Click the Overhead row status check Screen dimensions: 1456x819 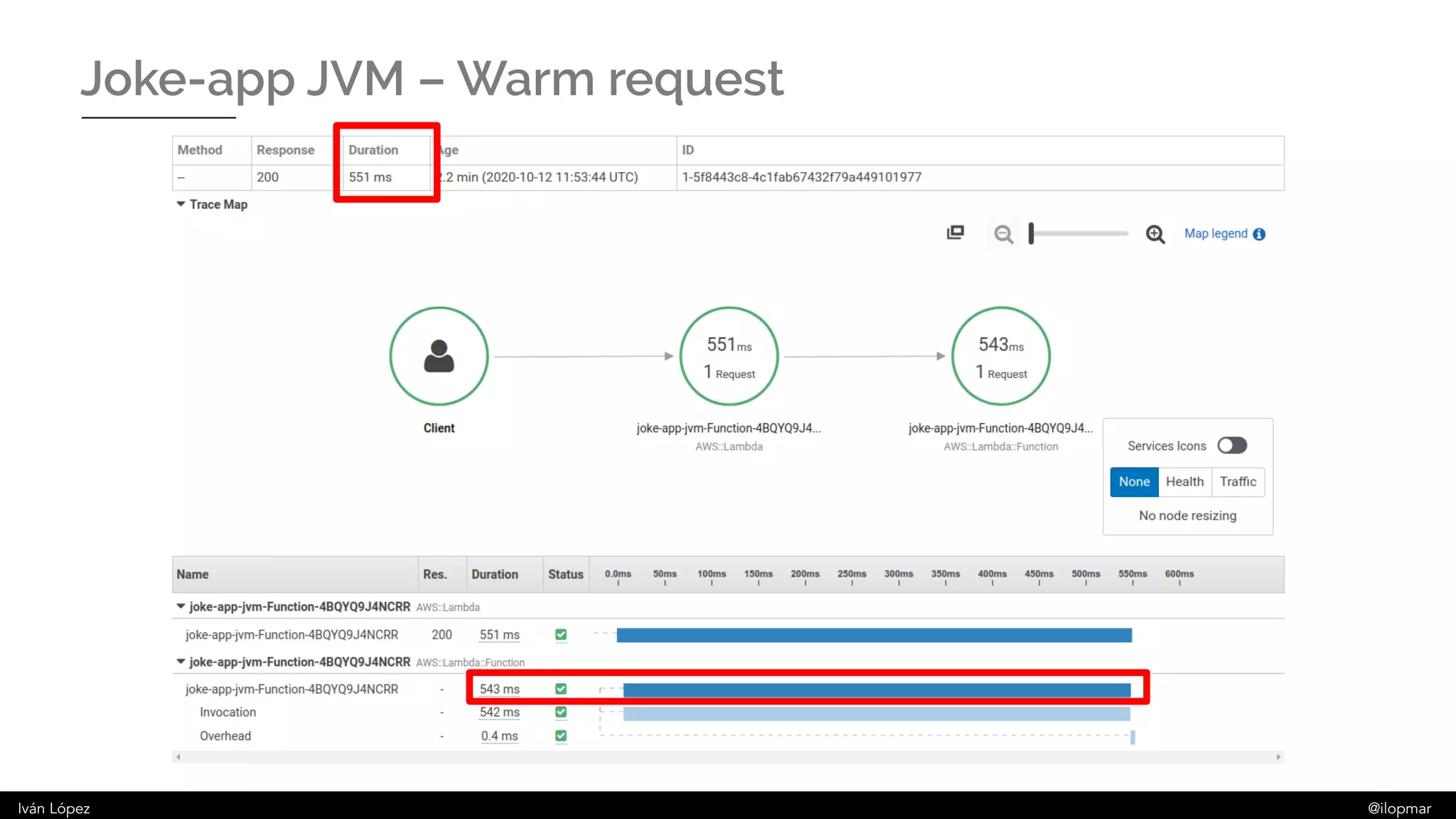tap(561, 736)
